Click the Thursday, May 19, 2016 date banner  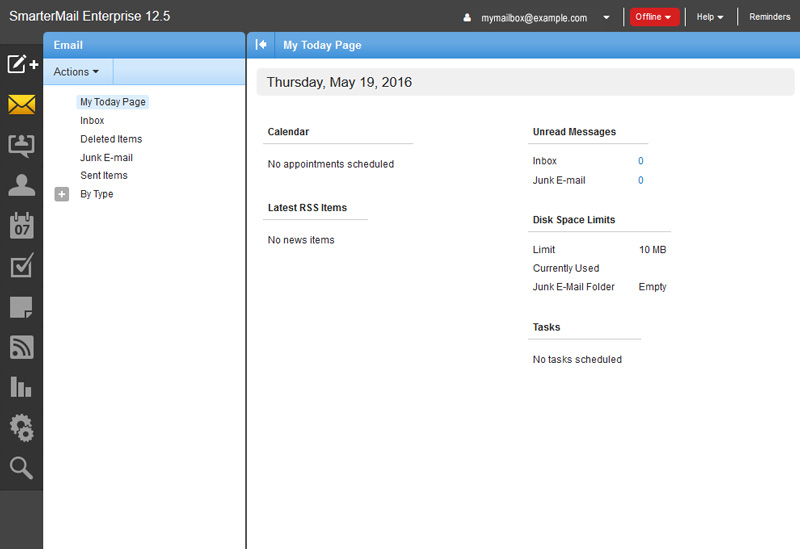click(525, 82)
